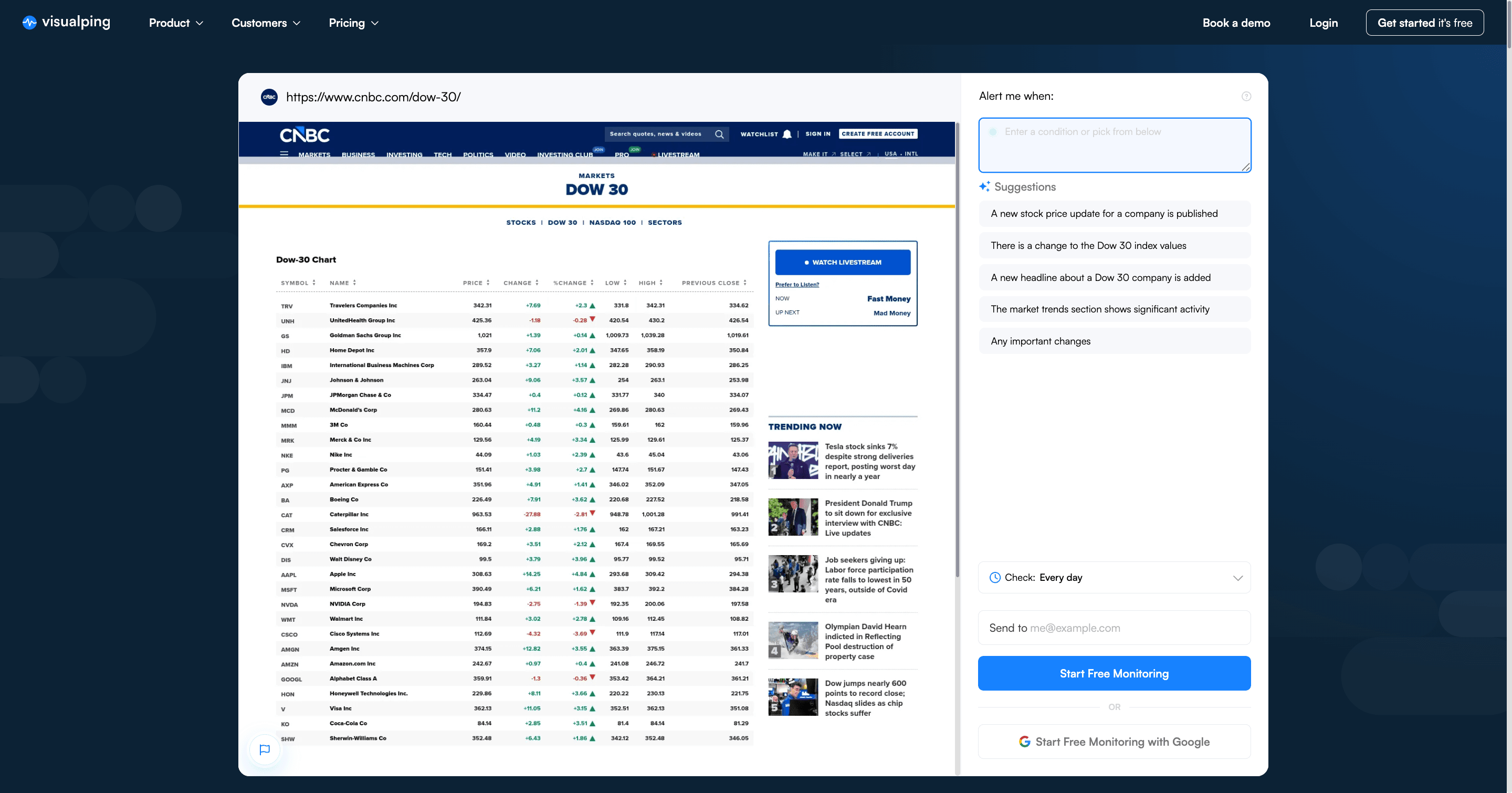Sort table by %Change column arrows
Screen dimensions: 1512x793
click(592, 283)
